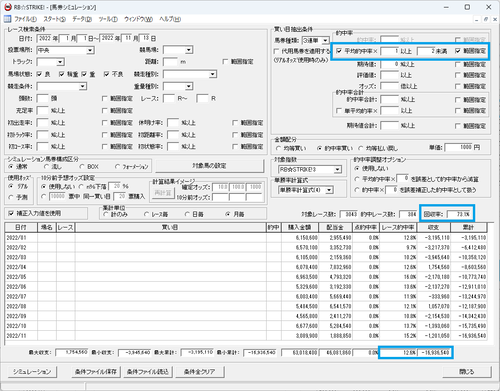This screenshot has width=500, height=391.
Task: Click the 頭数 input field
Action: (x=43, y=98)
